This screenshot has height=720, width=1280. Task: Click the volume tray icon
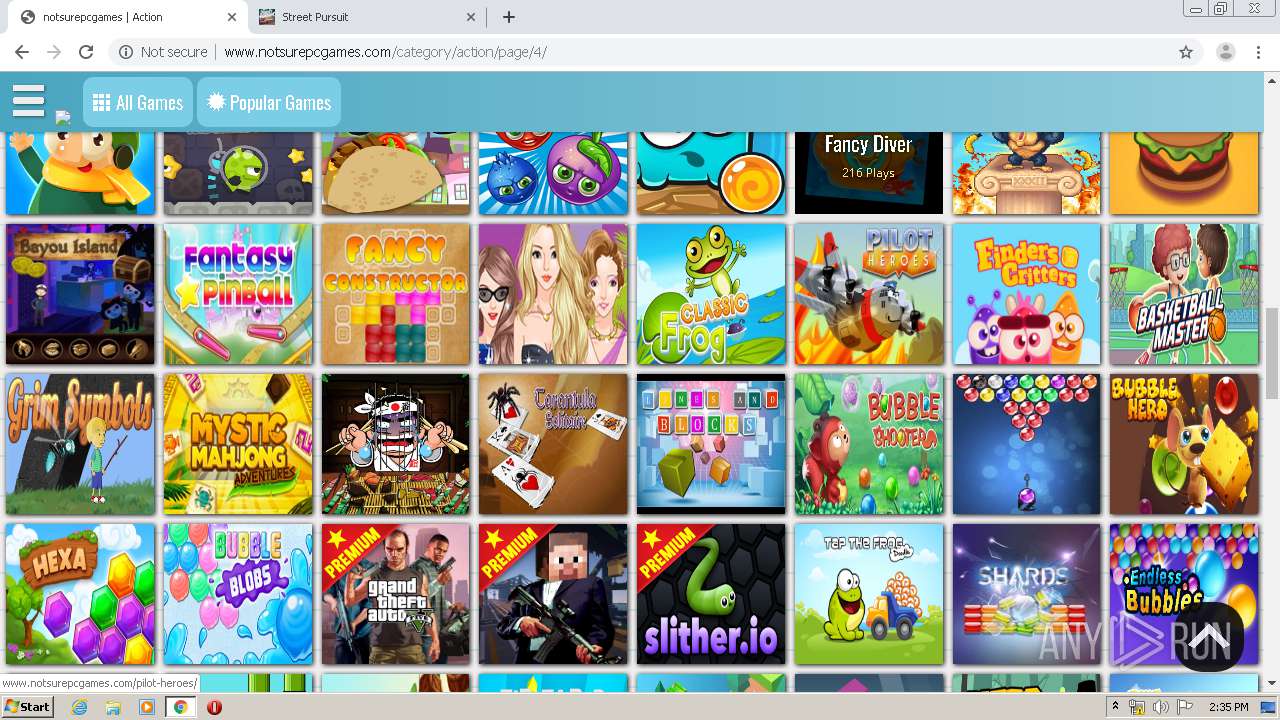(x=1160, y=707)
